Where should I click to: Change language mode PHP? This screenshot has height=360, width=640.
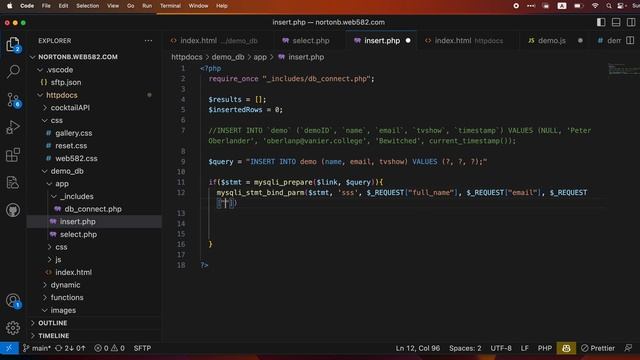pyautogui.click(x=544, y=348)
